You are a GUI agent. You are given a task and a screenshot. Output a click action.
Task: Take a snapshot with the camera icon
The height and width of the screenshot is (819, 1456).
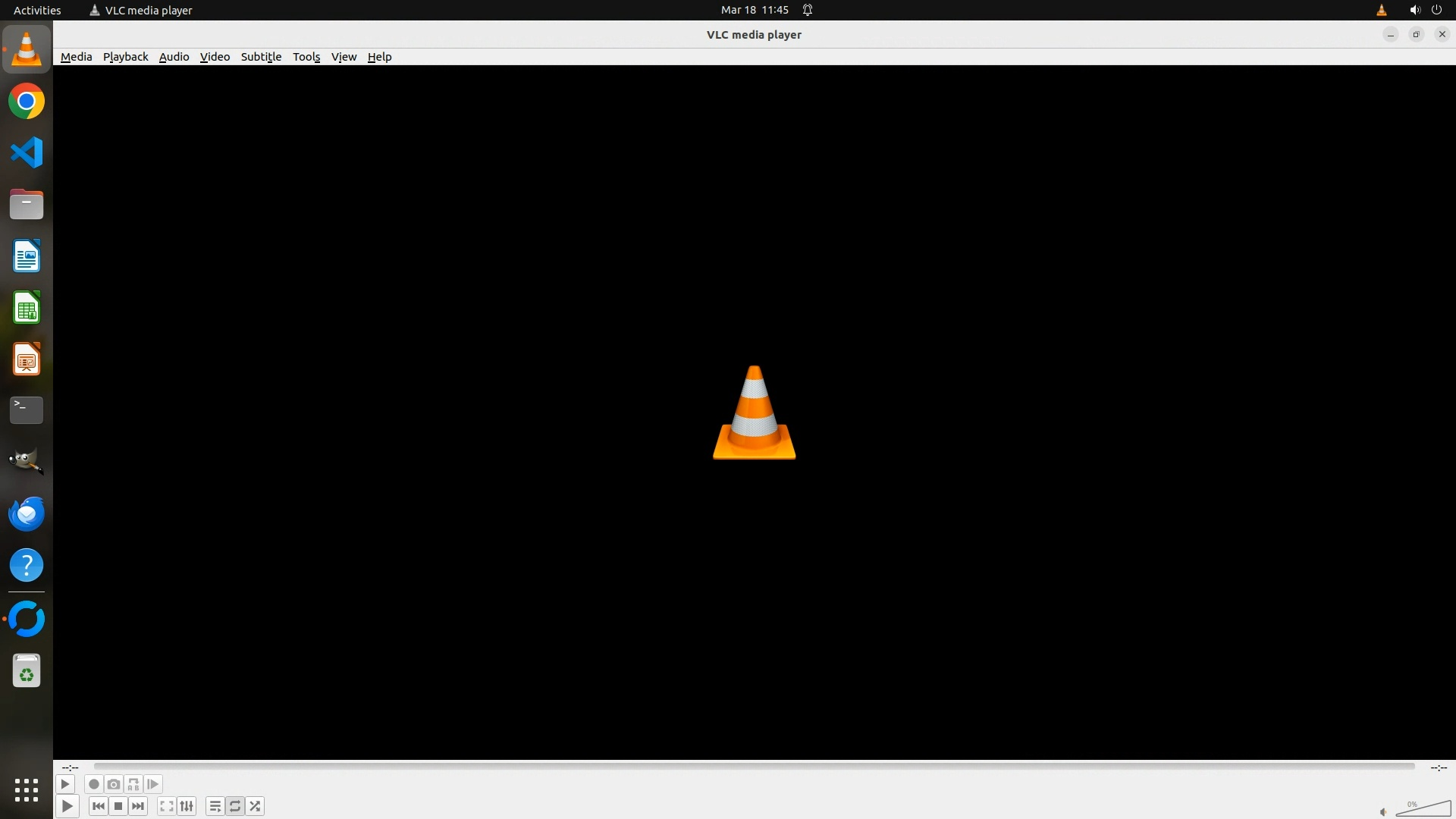114,784
